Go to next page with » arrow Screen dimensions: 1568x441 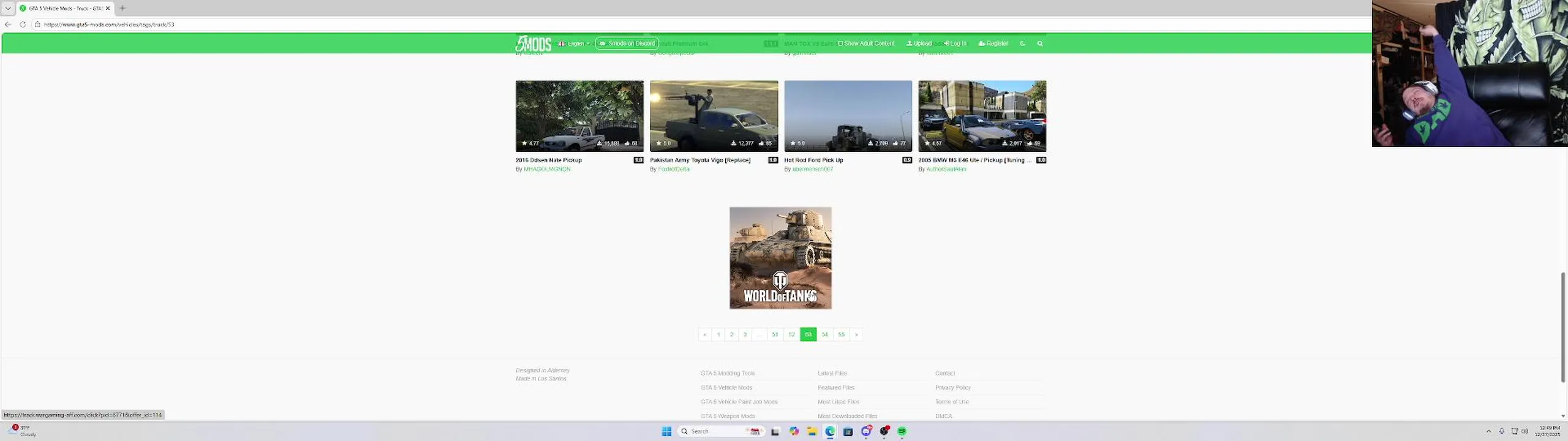click(x=856, y=334)
